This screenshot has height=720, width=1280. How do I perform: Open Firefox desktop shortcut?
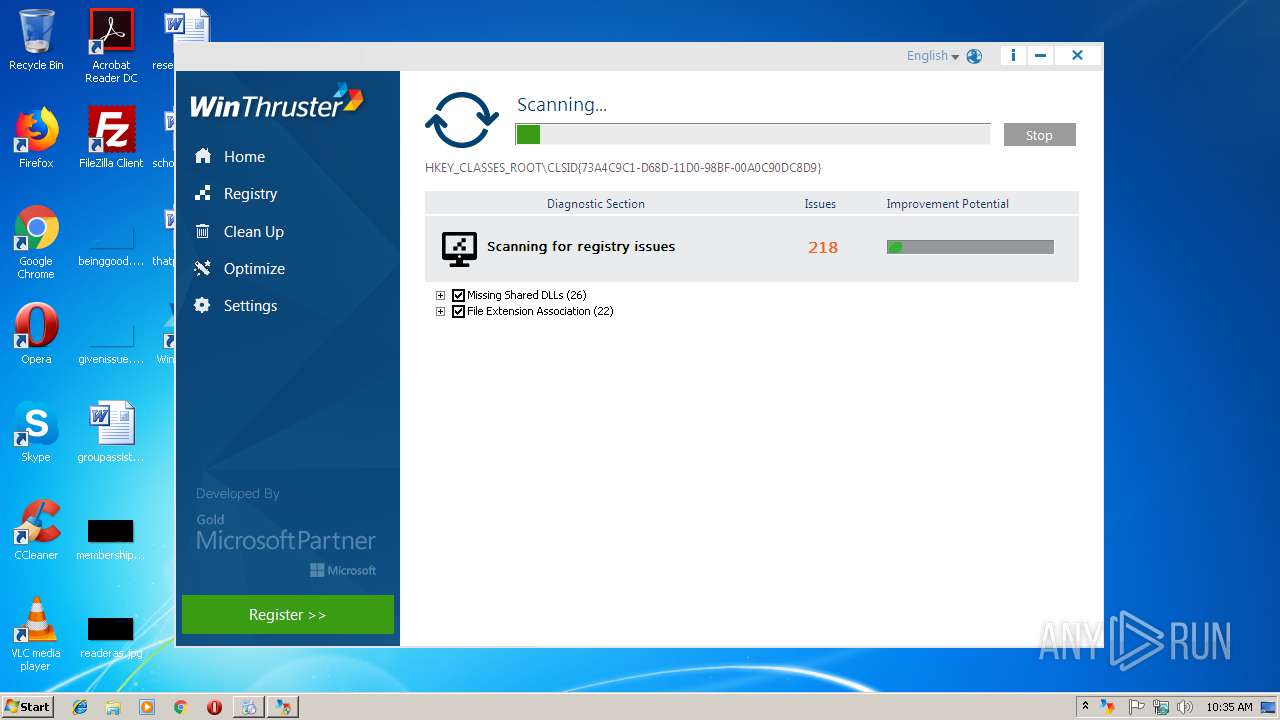click(36, 137)
